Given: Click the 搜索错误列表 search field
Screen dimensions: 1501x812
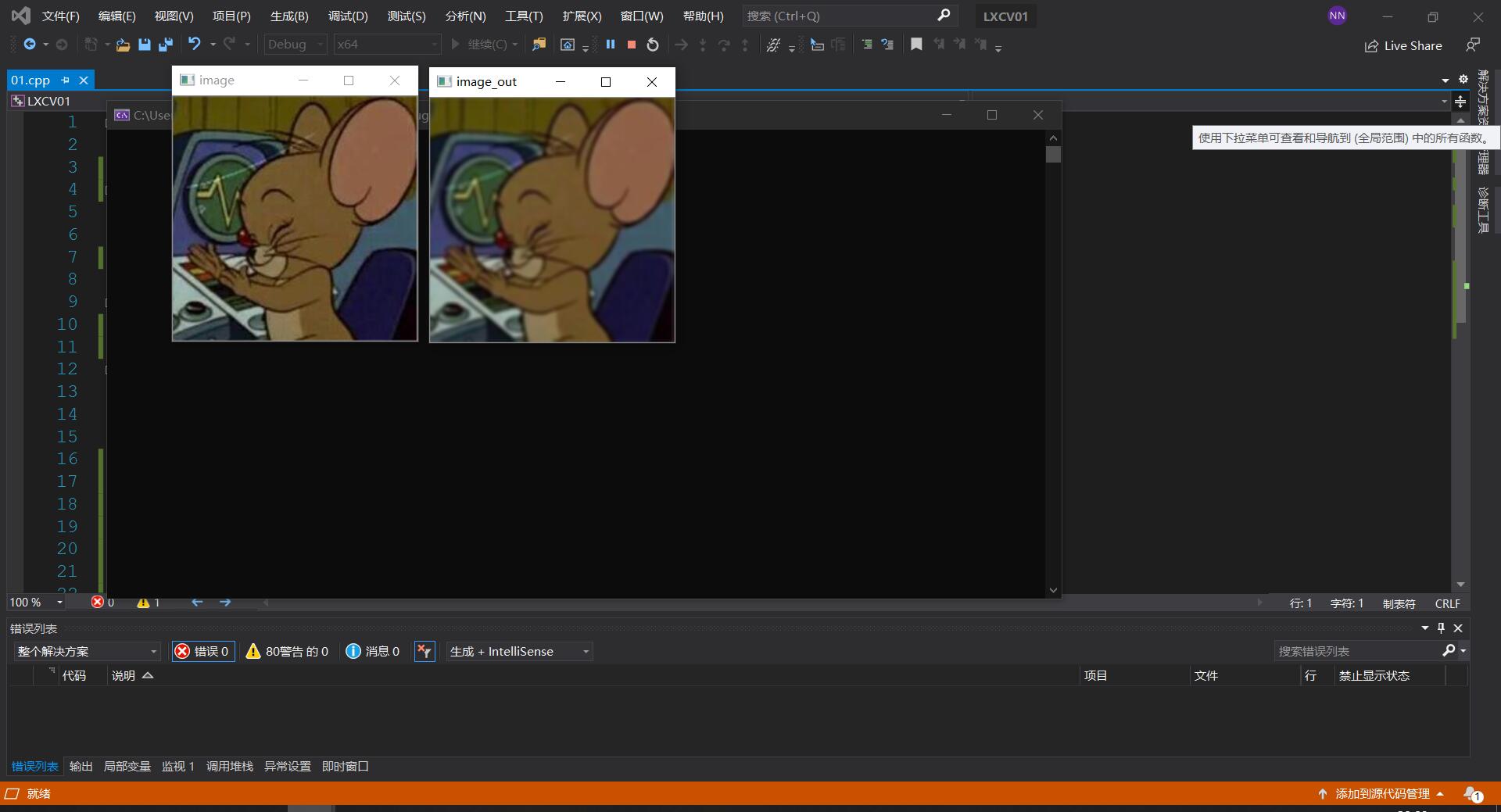Looking at the screenshot, I should pyautogui.click(x=1358, y=651).
